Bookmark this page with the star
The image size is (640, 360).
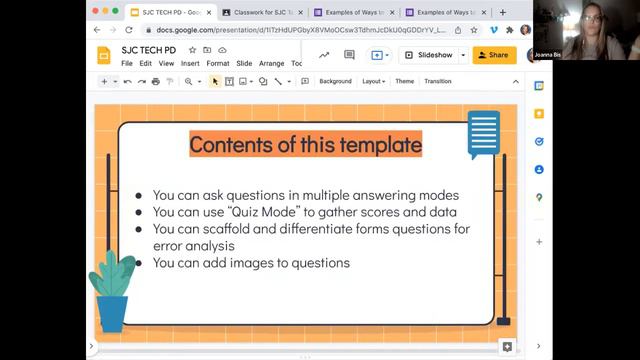(x=474, y=30)
